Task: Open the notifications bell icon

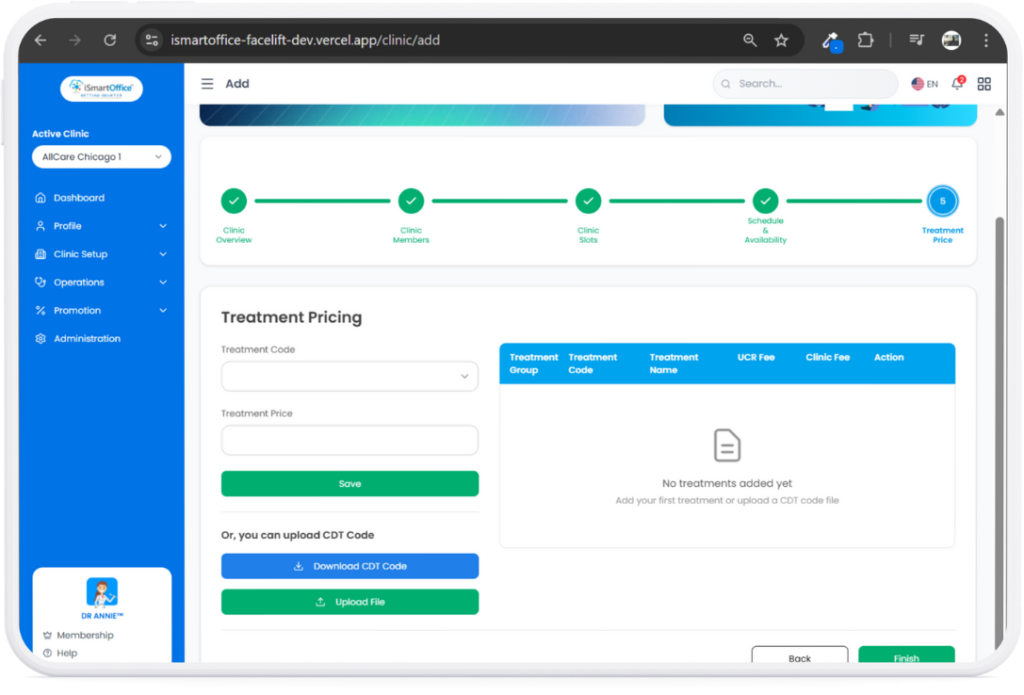Action: 957,84
